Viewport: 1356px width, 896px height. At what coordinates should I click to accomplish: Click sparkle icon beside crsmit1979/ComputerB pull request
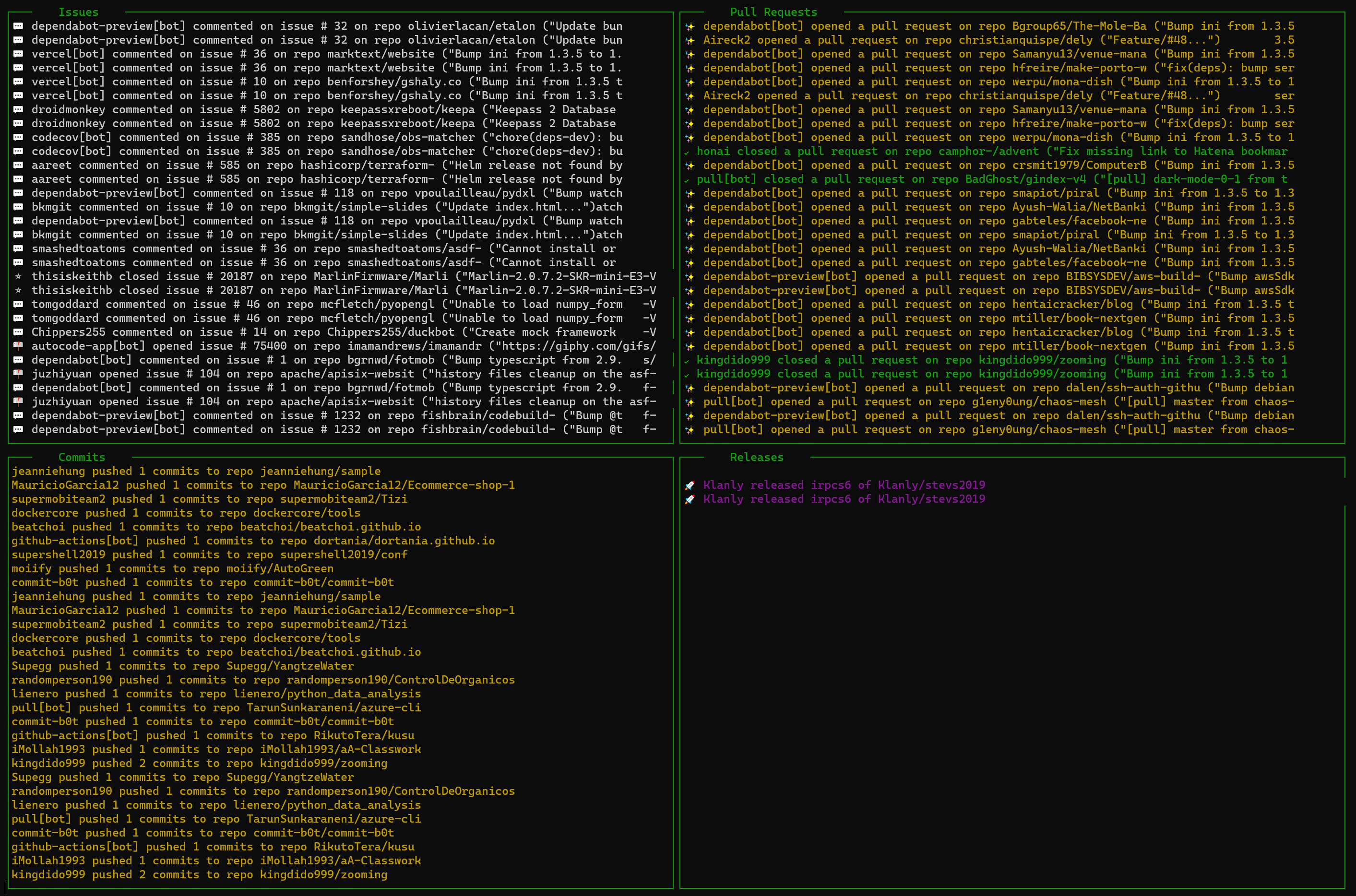click(x=690, y=165)
